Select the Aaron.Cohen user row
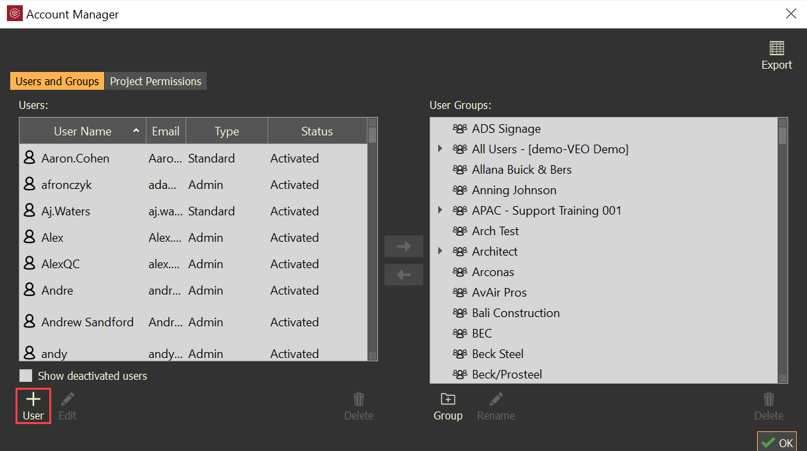This screenshot has width=807, height=451. [76, 158]
